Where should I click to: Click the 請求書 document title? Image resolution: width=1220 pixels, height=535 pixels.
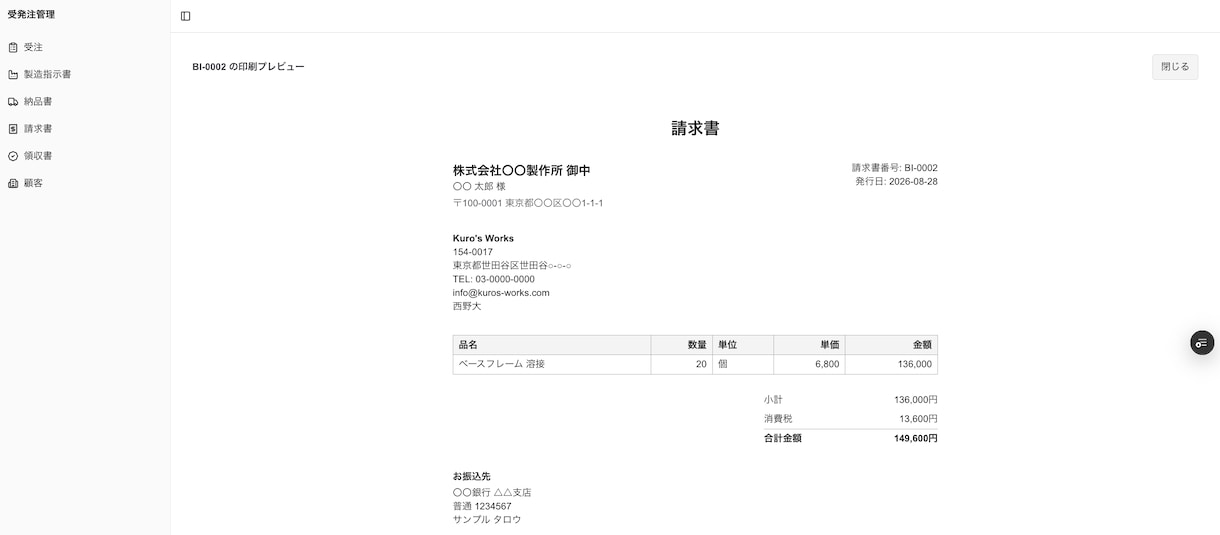695,128
